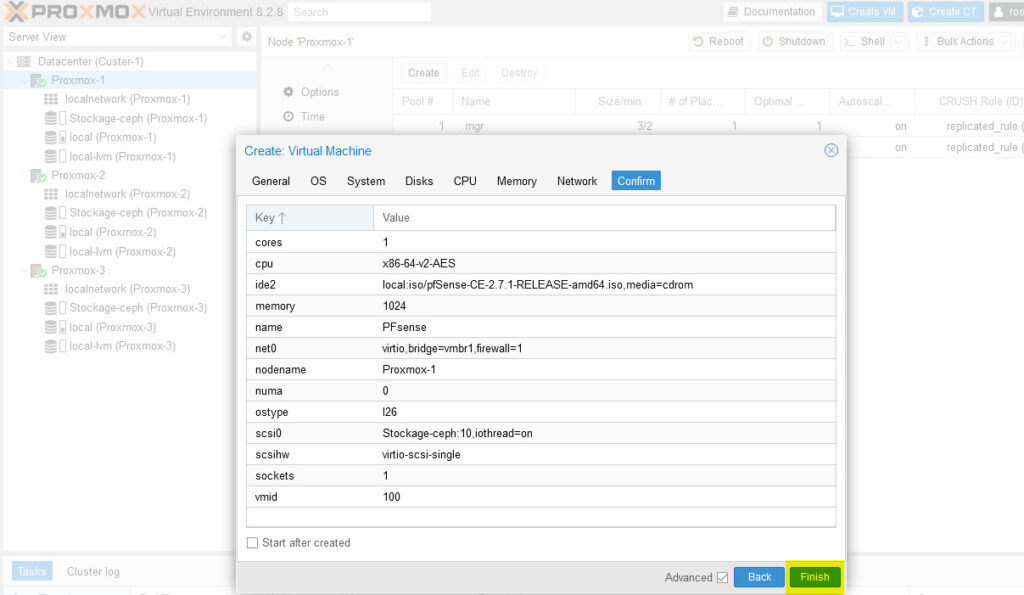Click the local-lvm (Proxmox-2) storage icon

pyautogui.click(x=55, y=251)
